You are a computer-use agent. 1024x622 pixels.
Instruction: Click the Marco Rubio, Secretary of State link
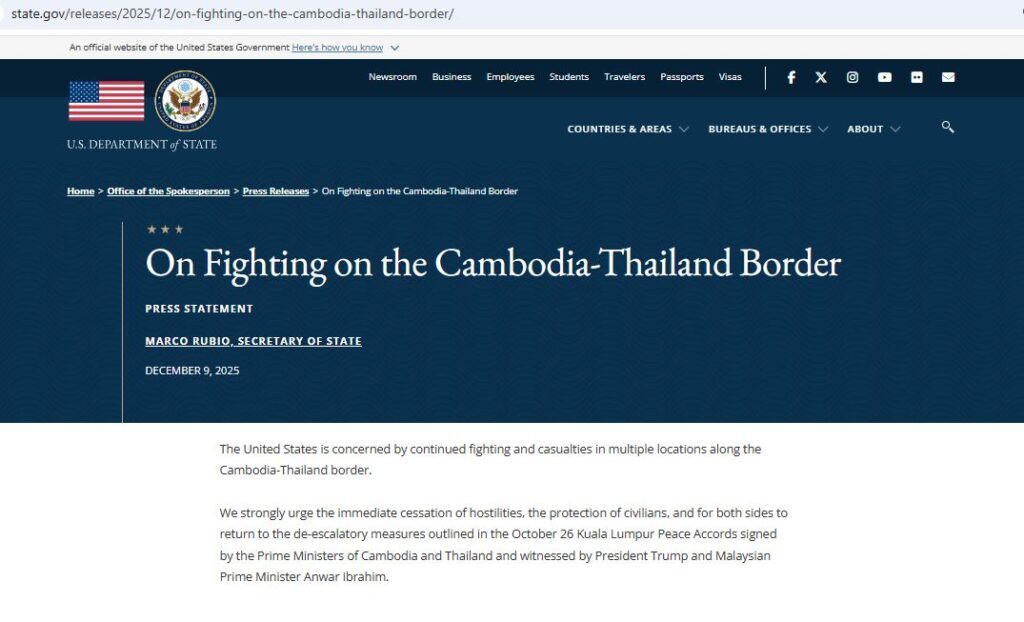[253, 341]
